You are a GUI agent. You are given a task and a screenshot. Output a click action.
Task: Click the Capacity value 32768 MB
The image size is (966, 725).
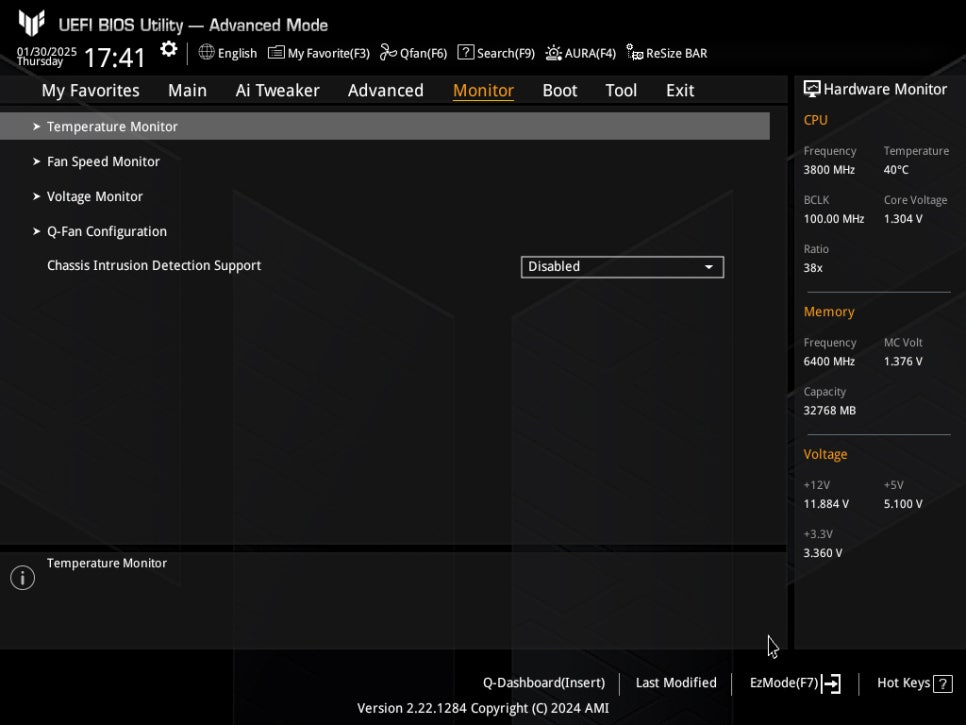[x=829, y=411]
